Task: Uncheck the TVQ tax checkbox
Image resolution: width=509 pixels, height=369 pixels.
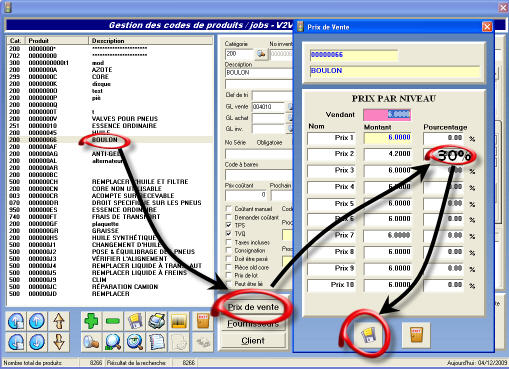Action: click(229, 234)
